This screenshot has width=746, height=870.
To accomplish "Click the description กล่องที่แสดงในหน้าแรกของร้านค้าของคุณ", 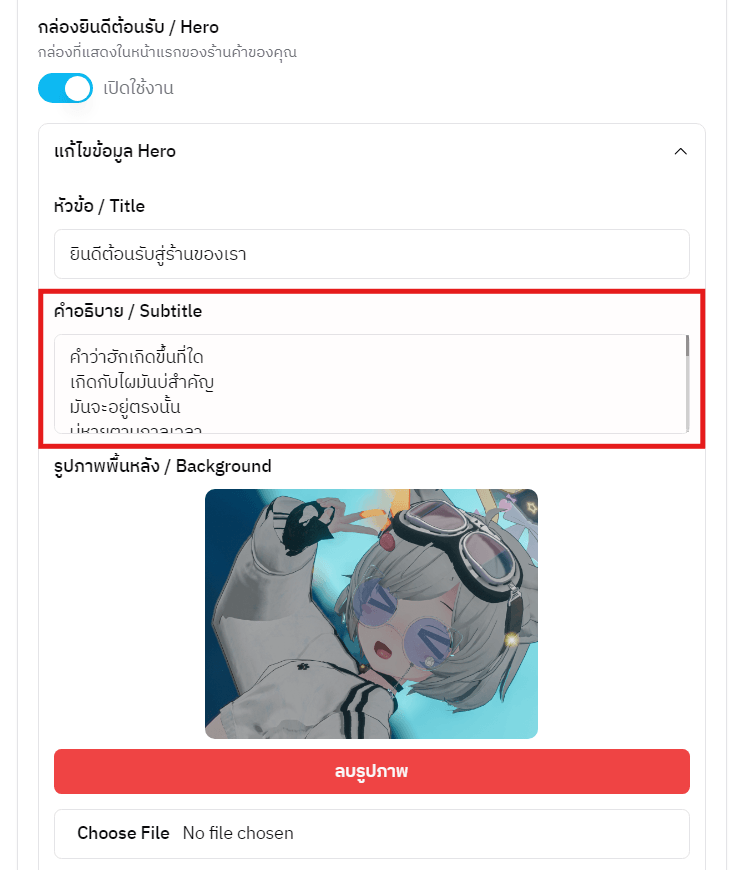I will pyautogui.click(x=168, y=53).
